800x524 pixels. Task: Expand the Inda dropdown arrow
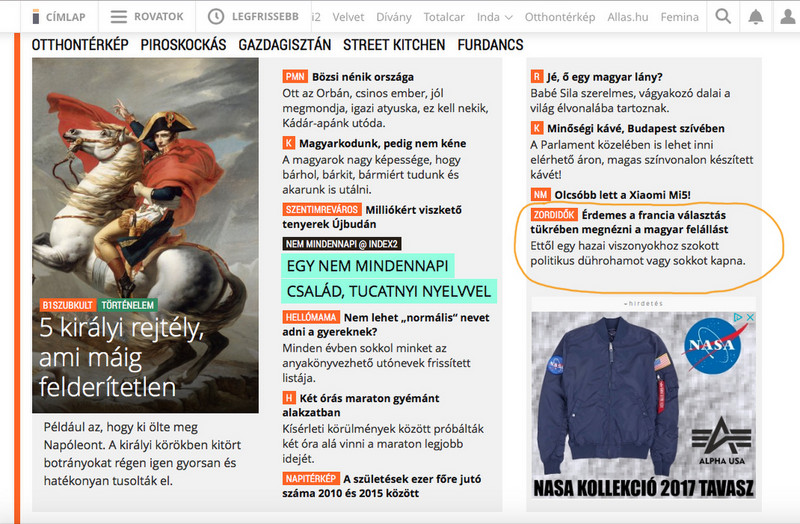[509, 17]
